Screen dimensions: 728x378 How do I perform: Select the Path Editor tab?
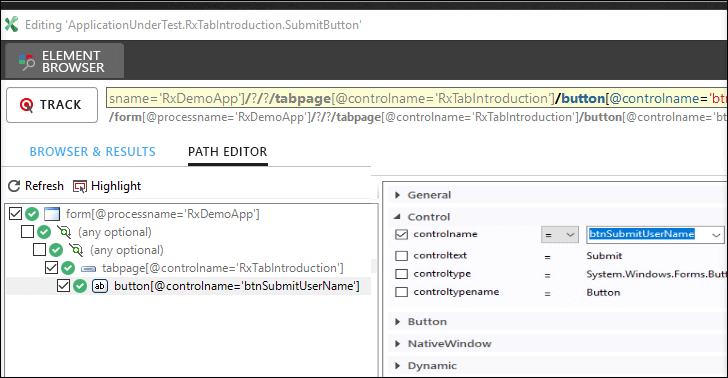(228, 152)
